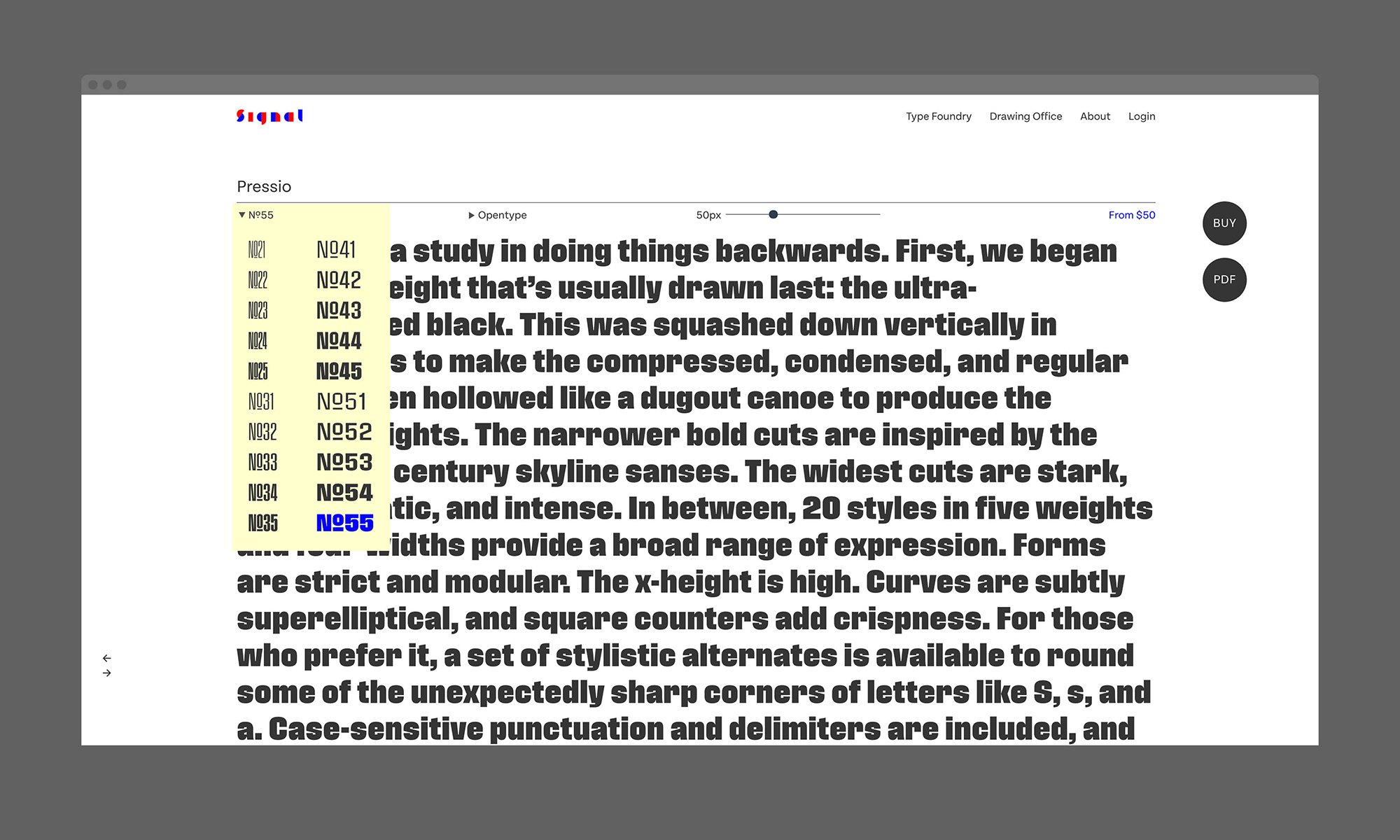Select the №35 compressed black style
The width and height of the screenshot is (1400, 840).
[262, 523]
